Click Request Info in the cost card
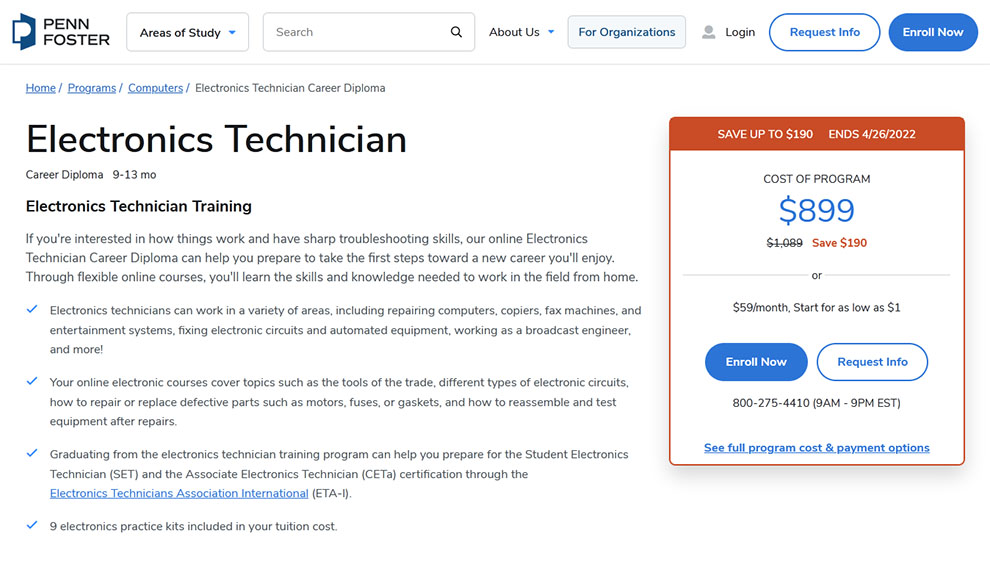This screenshot has height=564, width=990. point(872,362)
